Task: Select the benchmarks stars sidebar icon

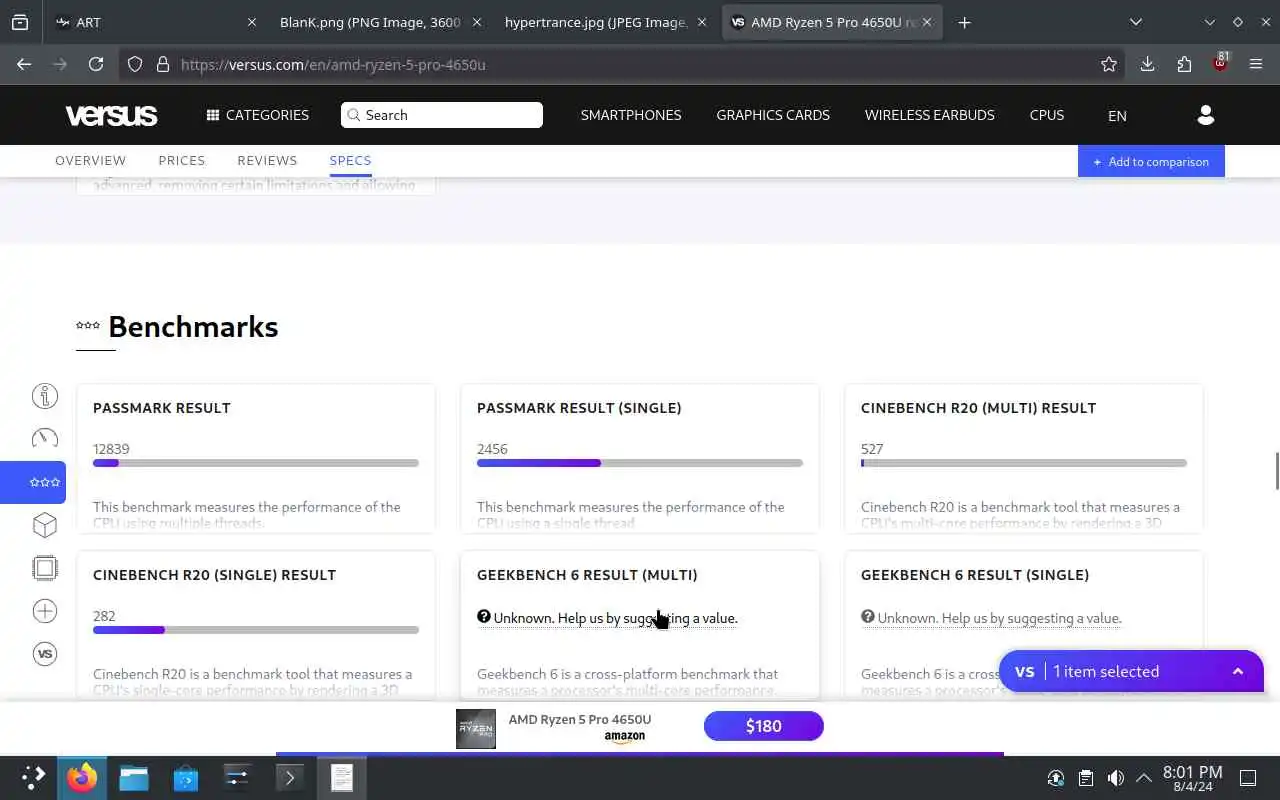Action: pos(44,482)
